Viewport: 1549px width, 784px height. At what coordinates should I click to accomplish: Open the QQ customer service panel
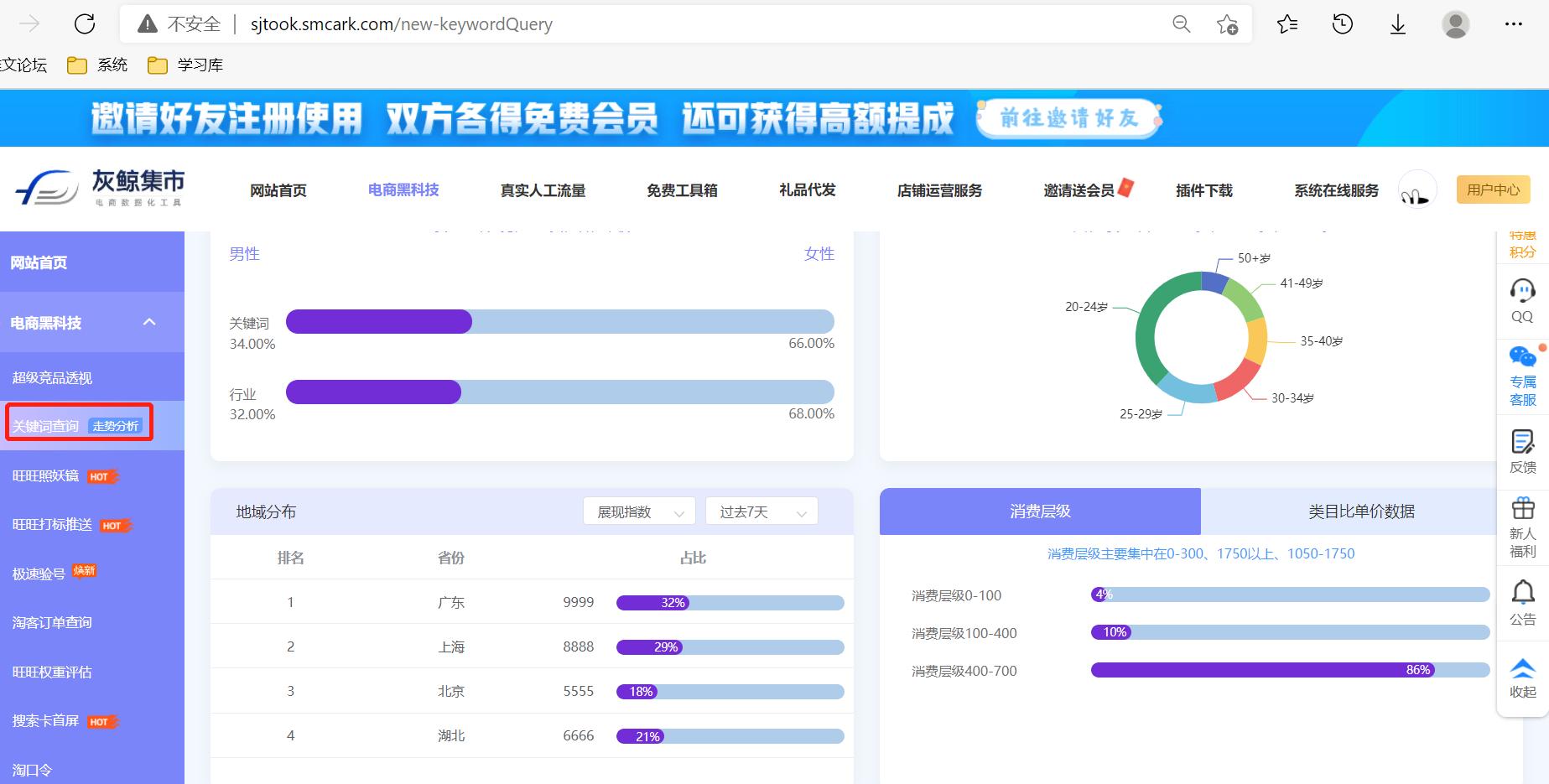(1522, 300)
